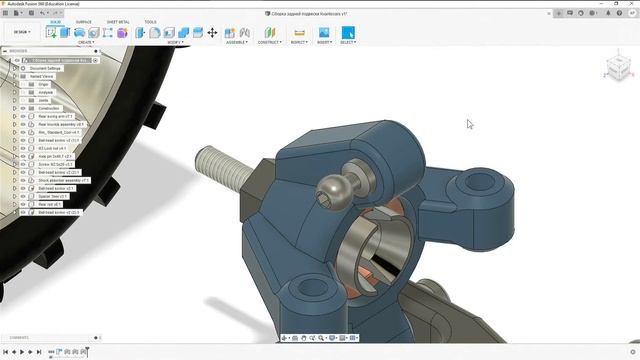Collapse the Browser panel header
Viewport: 640px width, 360px height.
click(x=5, y=51)
